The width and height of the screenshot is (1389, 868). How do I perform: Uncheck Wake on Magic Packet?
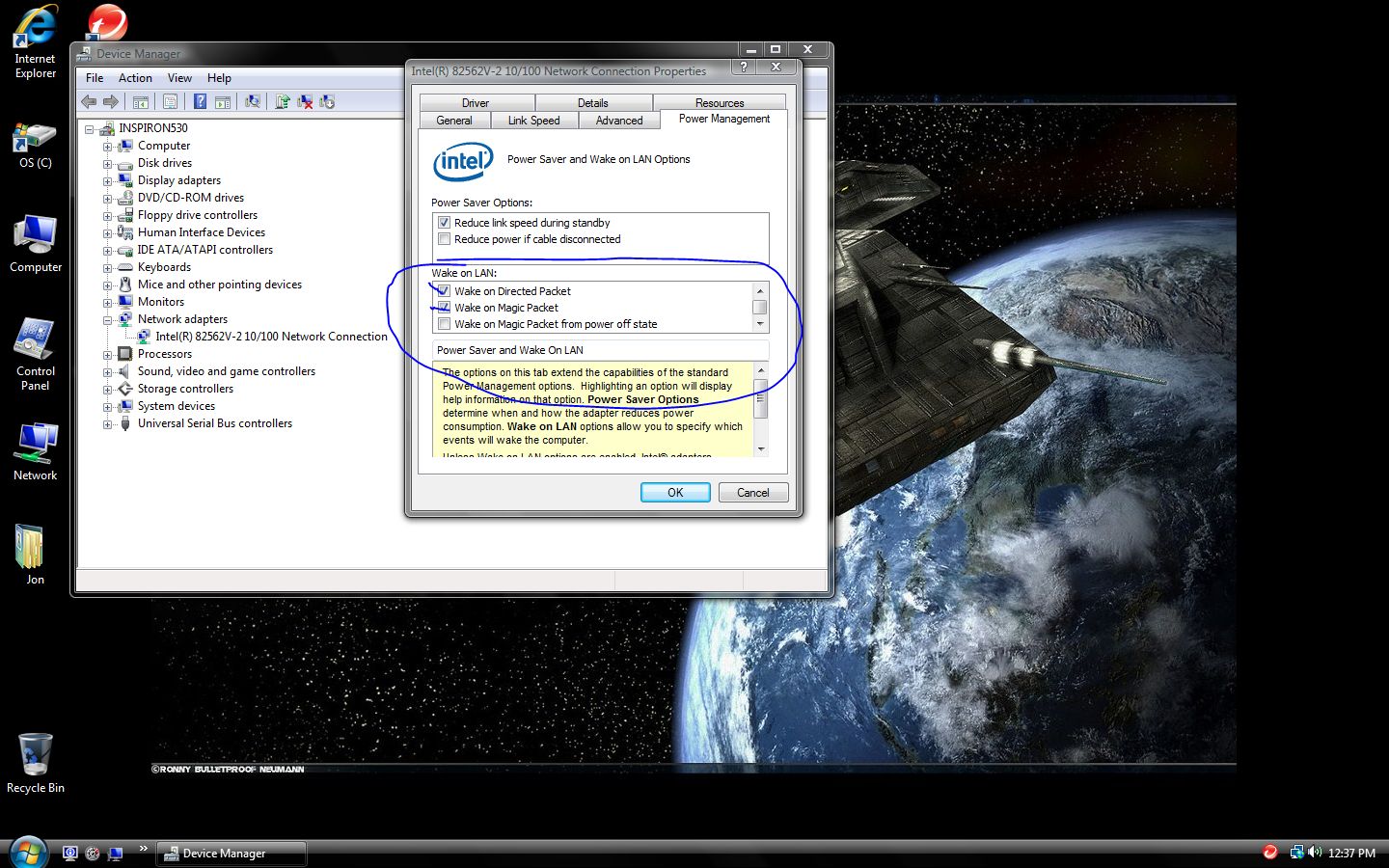[x=444, y=308]
